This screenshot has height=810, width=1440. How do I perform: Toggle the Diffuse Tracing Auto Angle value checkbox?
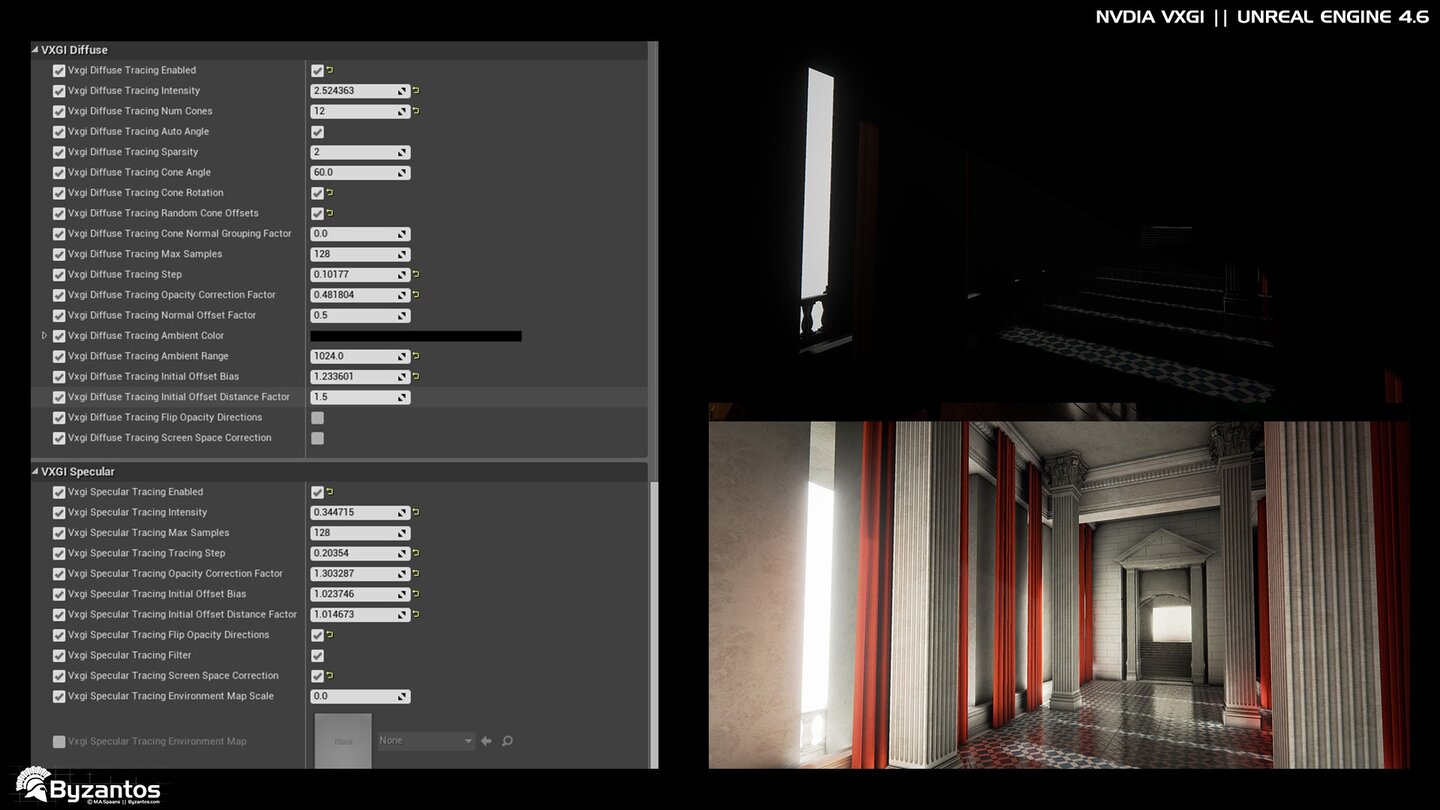coord(317,132)
